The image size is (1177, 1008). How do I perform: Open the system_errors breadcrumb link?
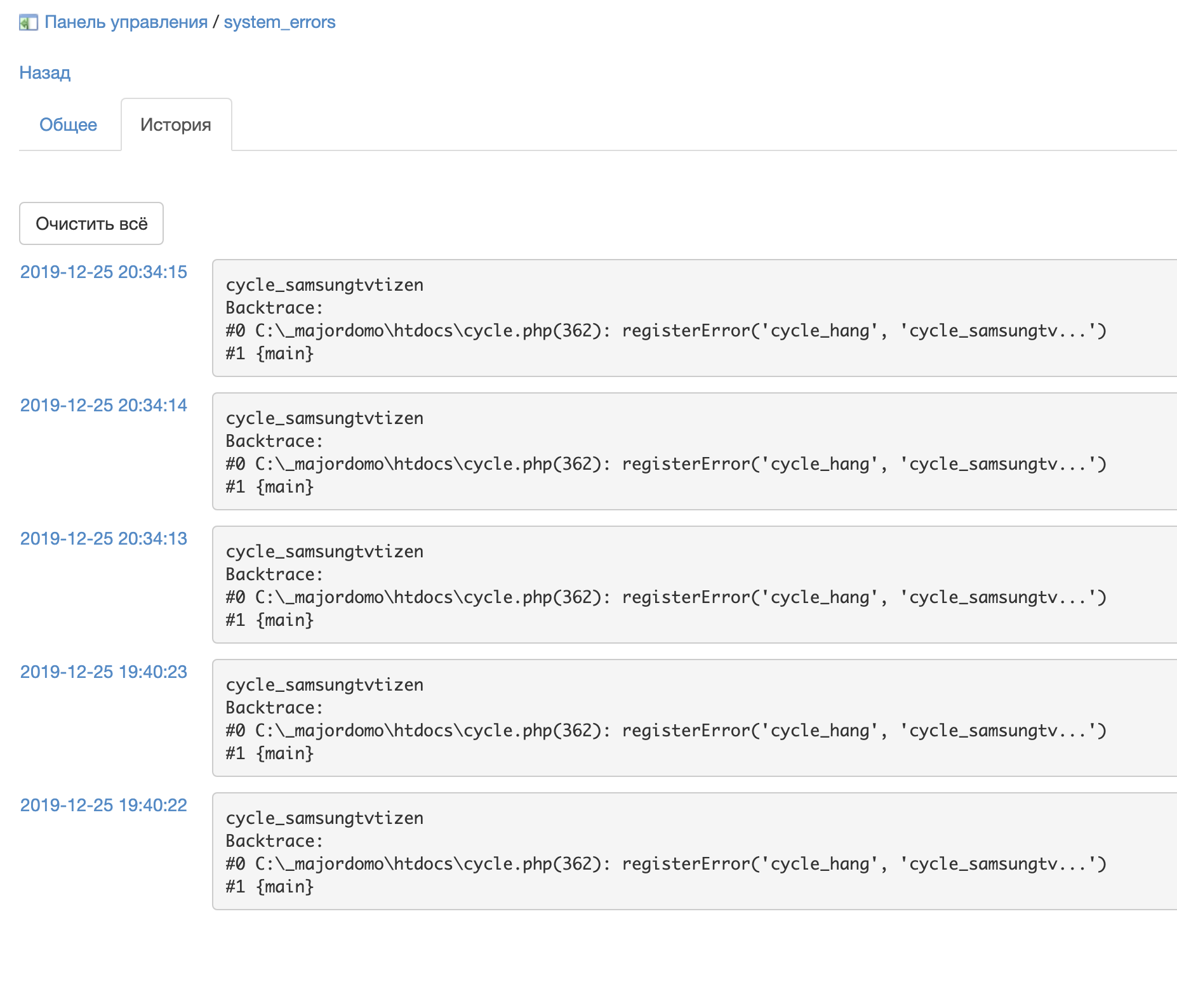[279, 22]
